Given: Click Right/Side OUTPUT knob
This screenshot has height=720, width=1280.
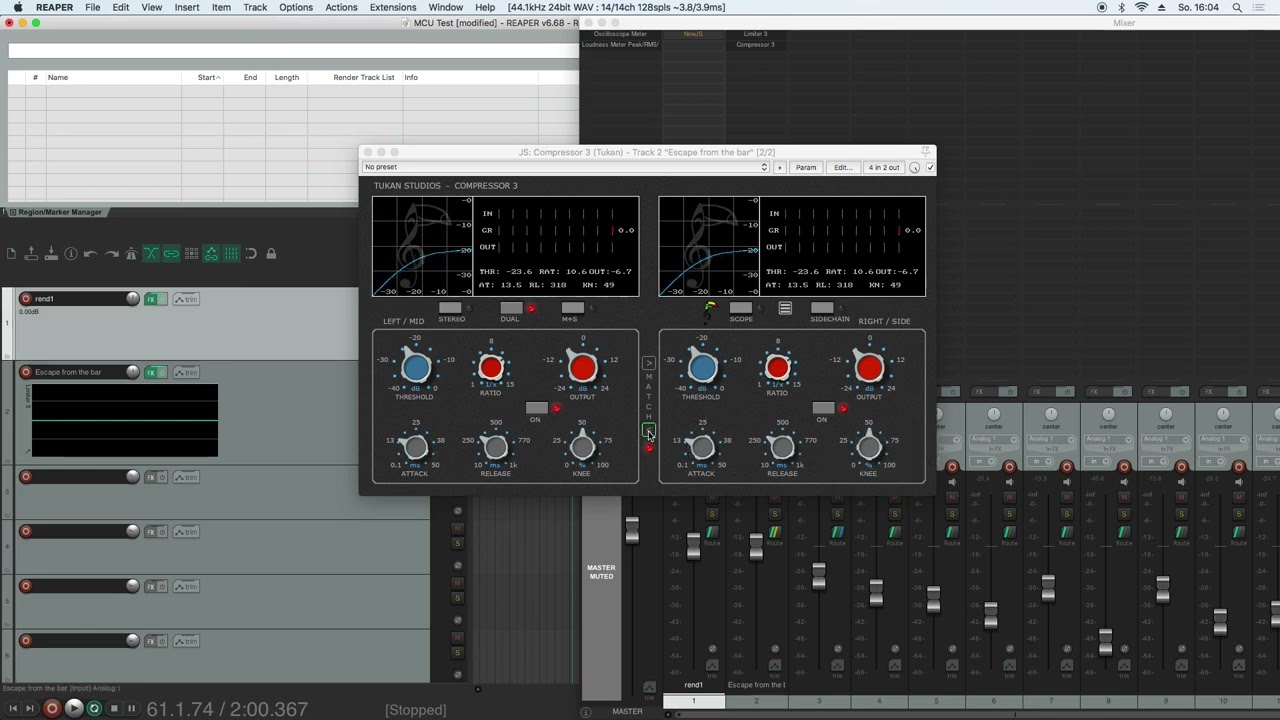Looking at the screenshot, I should [x=869, y=368].
